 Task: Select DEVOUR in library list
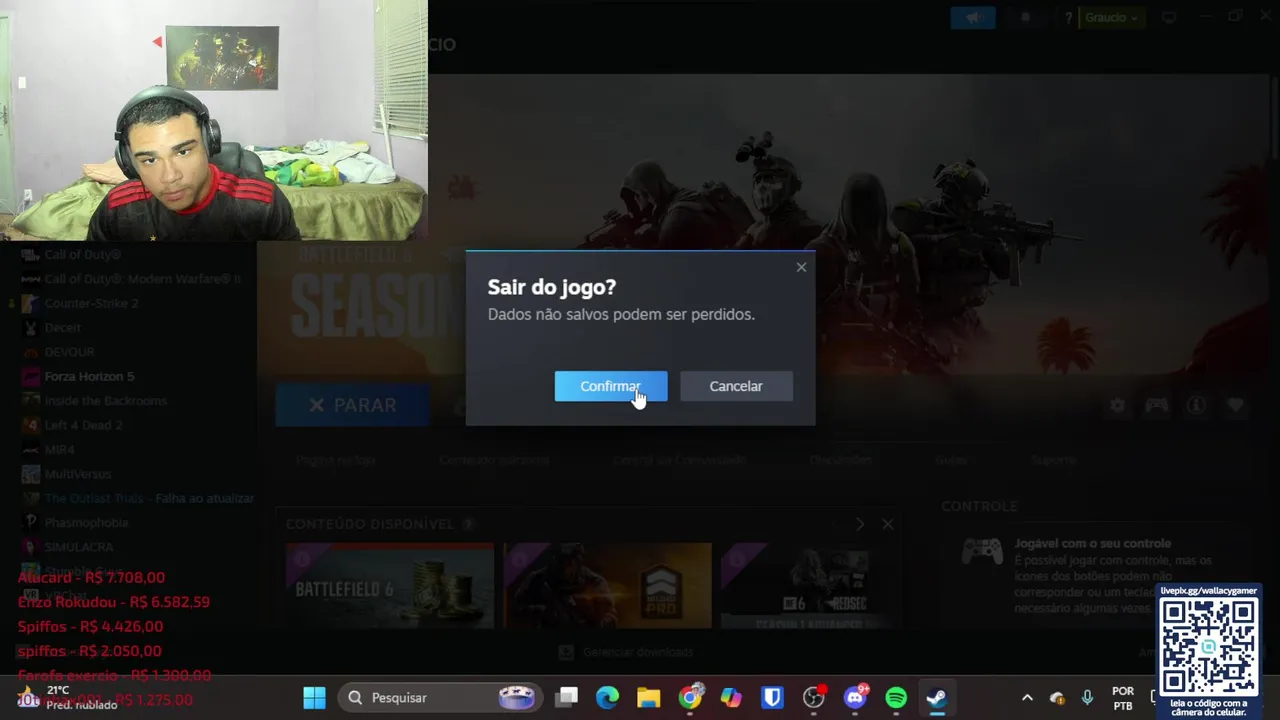[x=69, y=352]
